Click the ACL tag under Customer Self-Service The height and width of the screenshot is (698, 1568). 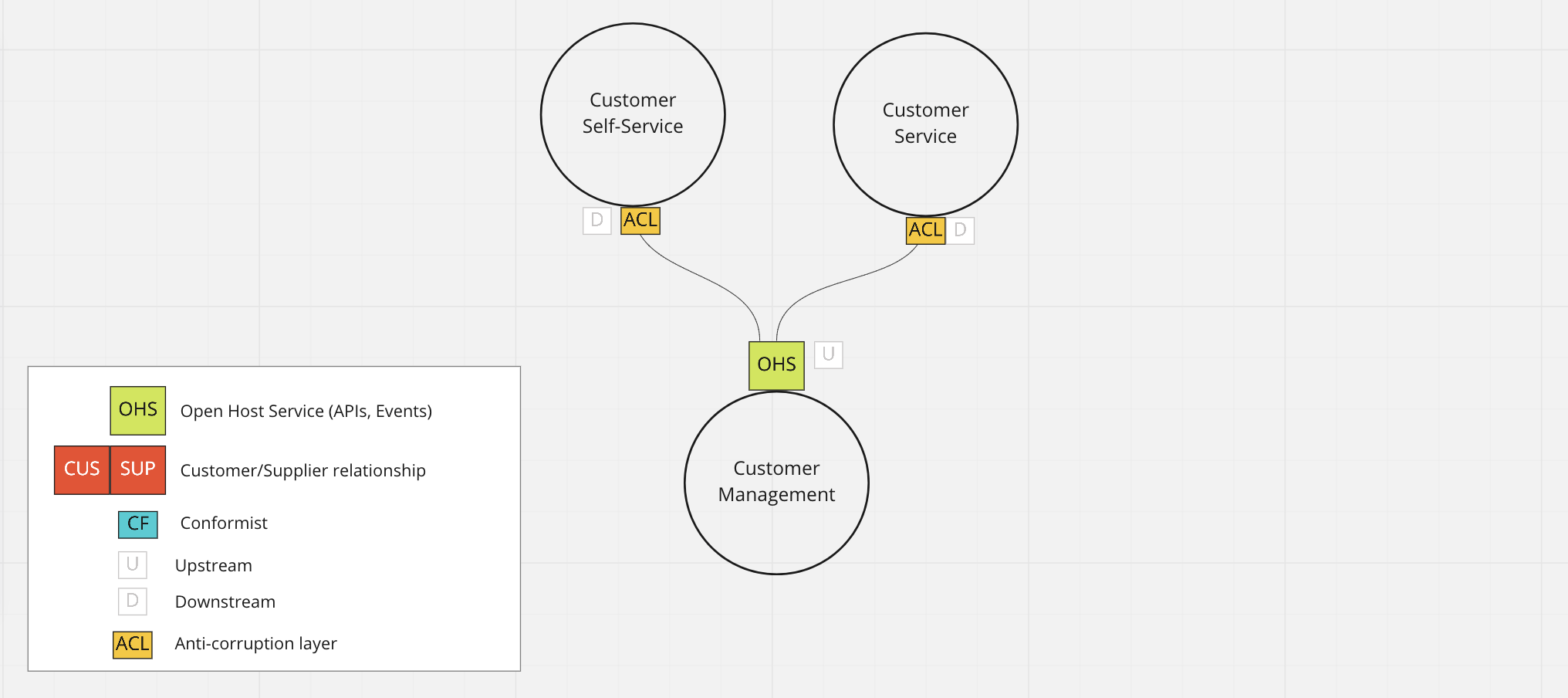pyautogui.click(x=640, y=221)
